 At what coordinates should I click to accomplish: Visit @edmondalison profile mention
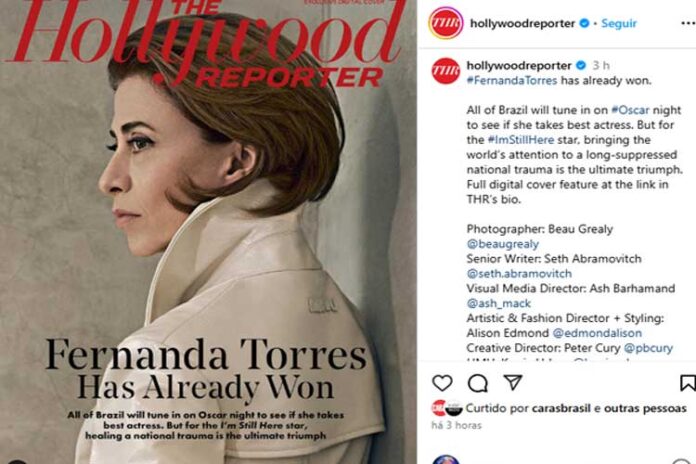(597, 333)
